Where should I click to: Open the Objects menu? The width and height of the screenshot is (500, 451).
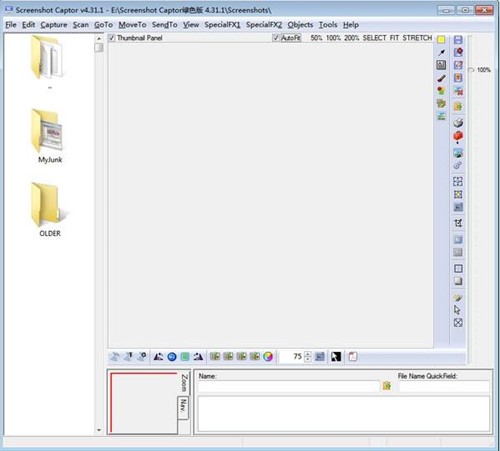click(300, 25)
